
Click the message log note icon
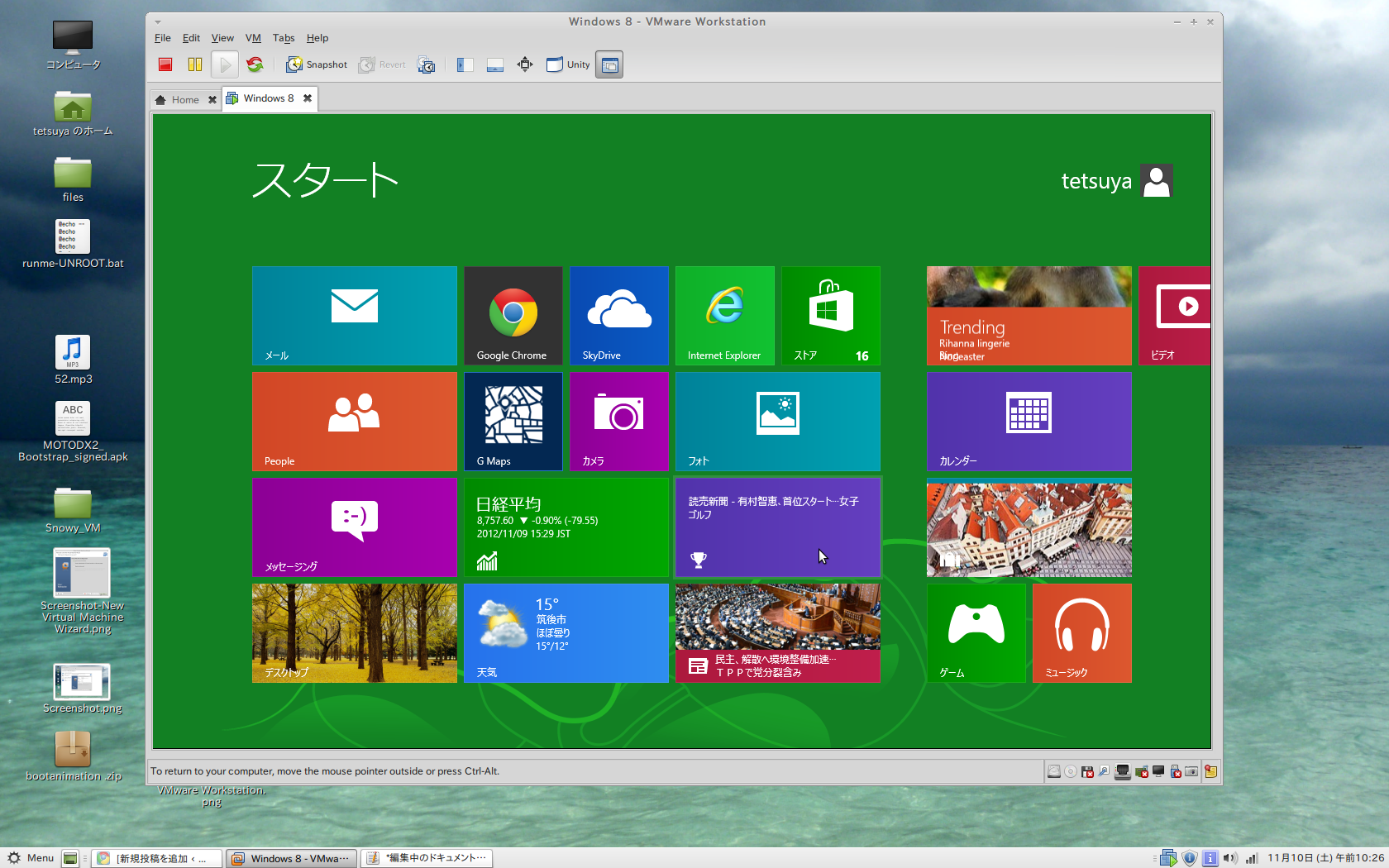tap(1211, 771)
